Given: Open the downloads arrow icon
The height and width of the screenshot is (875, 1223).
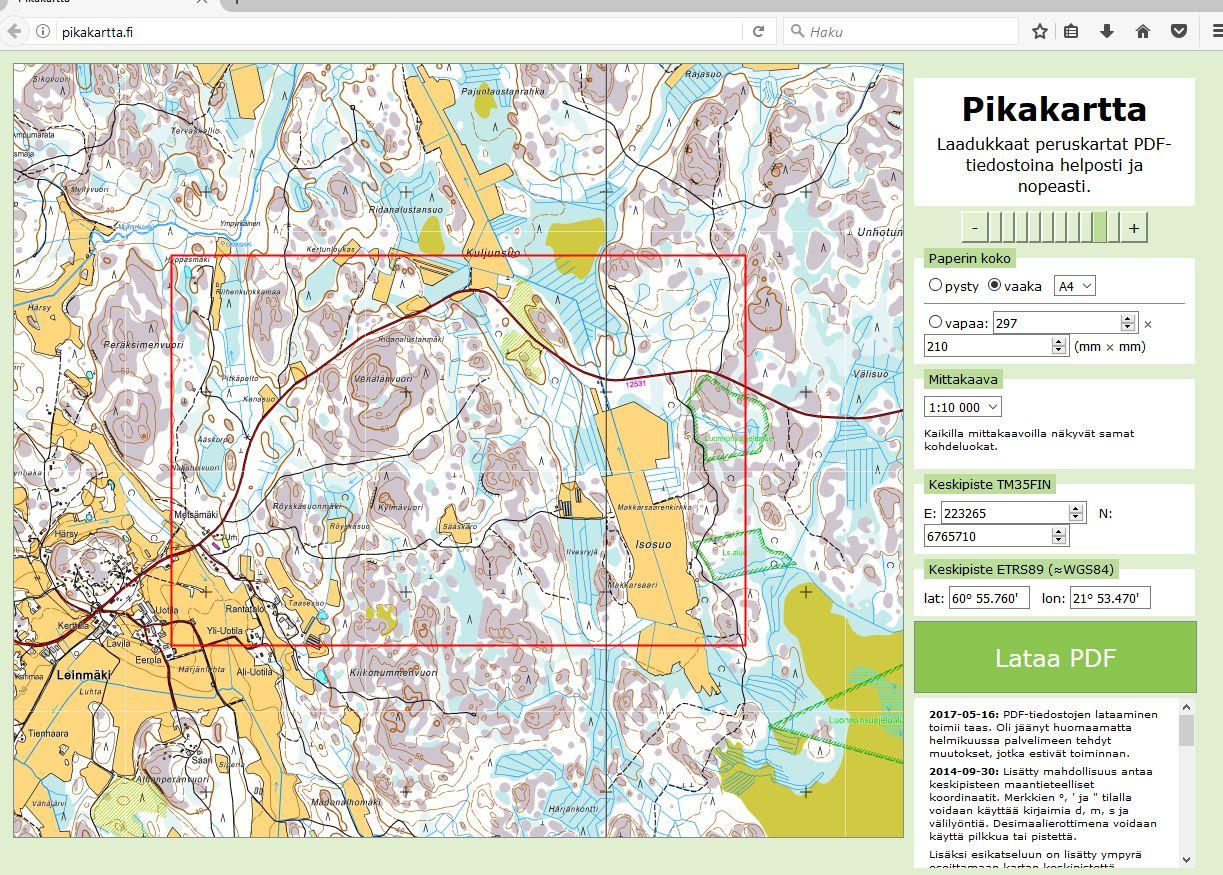Looking at the screenshot, I should click(1106, 32).
